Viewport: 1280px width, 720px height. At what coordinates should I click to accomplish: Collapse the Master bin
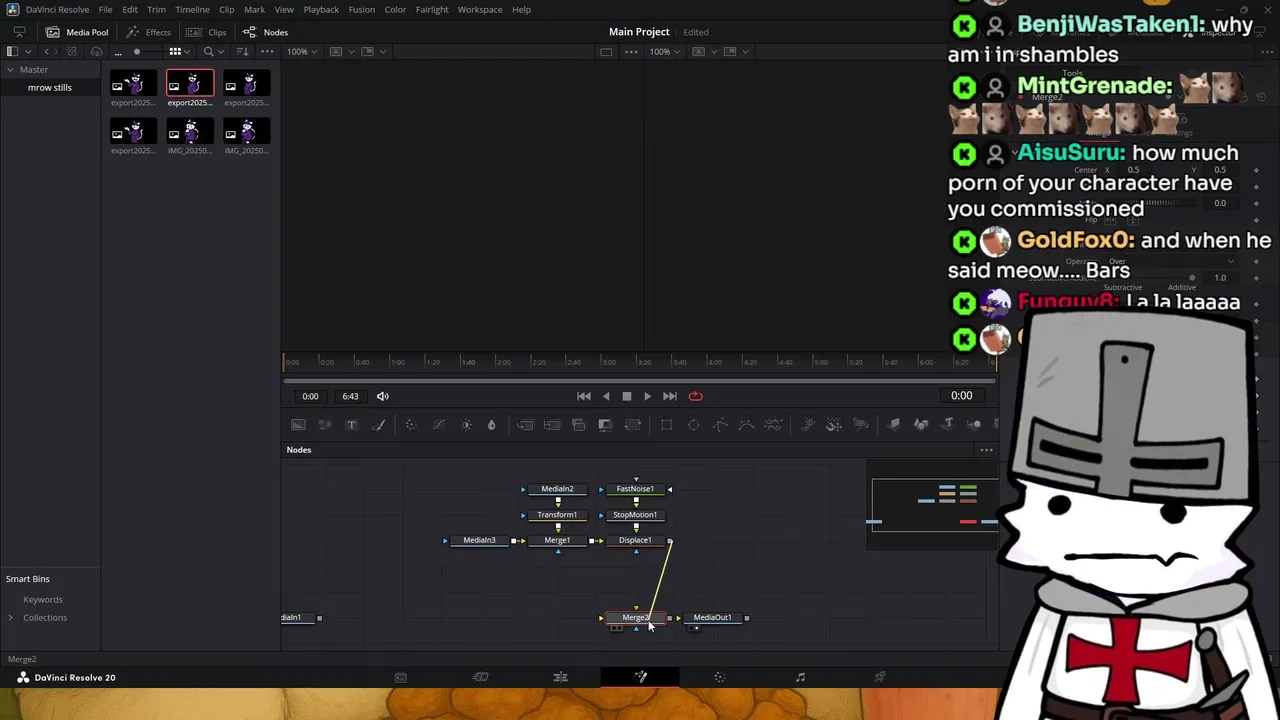click(10, 69)
